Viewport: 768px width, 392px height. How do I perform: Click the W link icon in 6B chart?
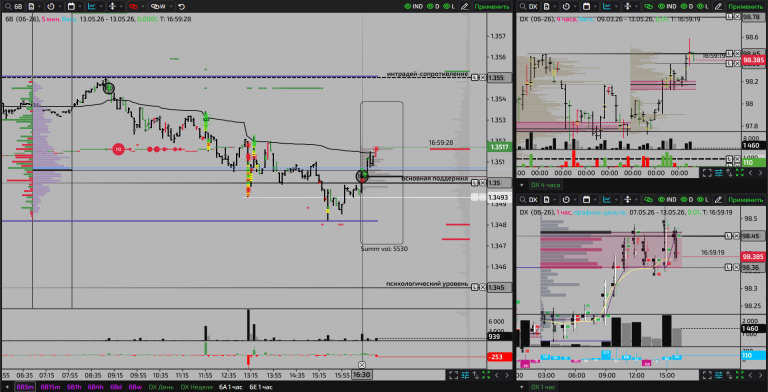pyautogui.click(x=158, y=6)
